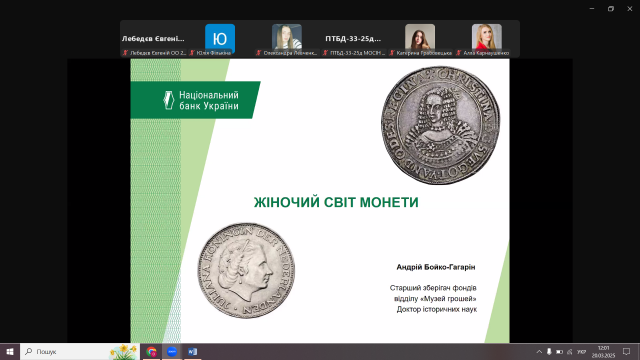Select Алла Карнаушенко participant thumbnail
Viewport: 640px width, 360px height.
(487, 39)
